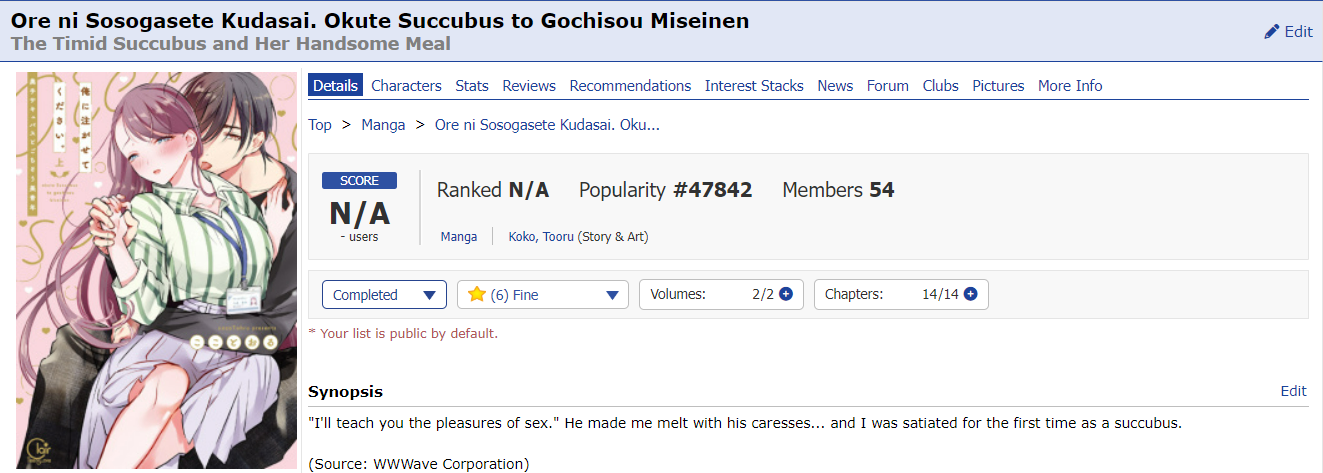Go to the Reviews tab
Screen dimensions: 1323x473
529,86
